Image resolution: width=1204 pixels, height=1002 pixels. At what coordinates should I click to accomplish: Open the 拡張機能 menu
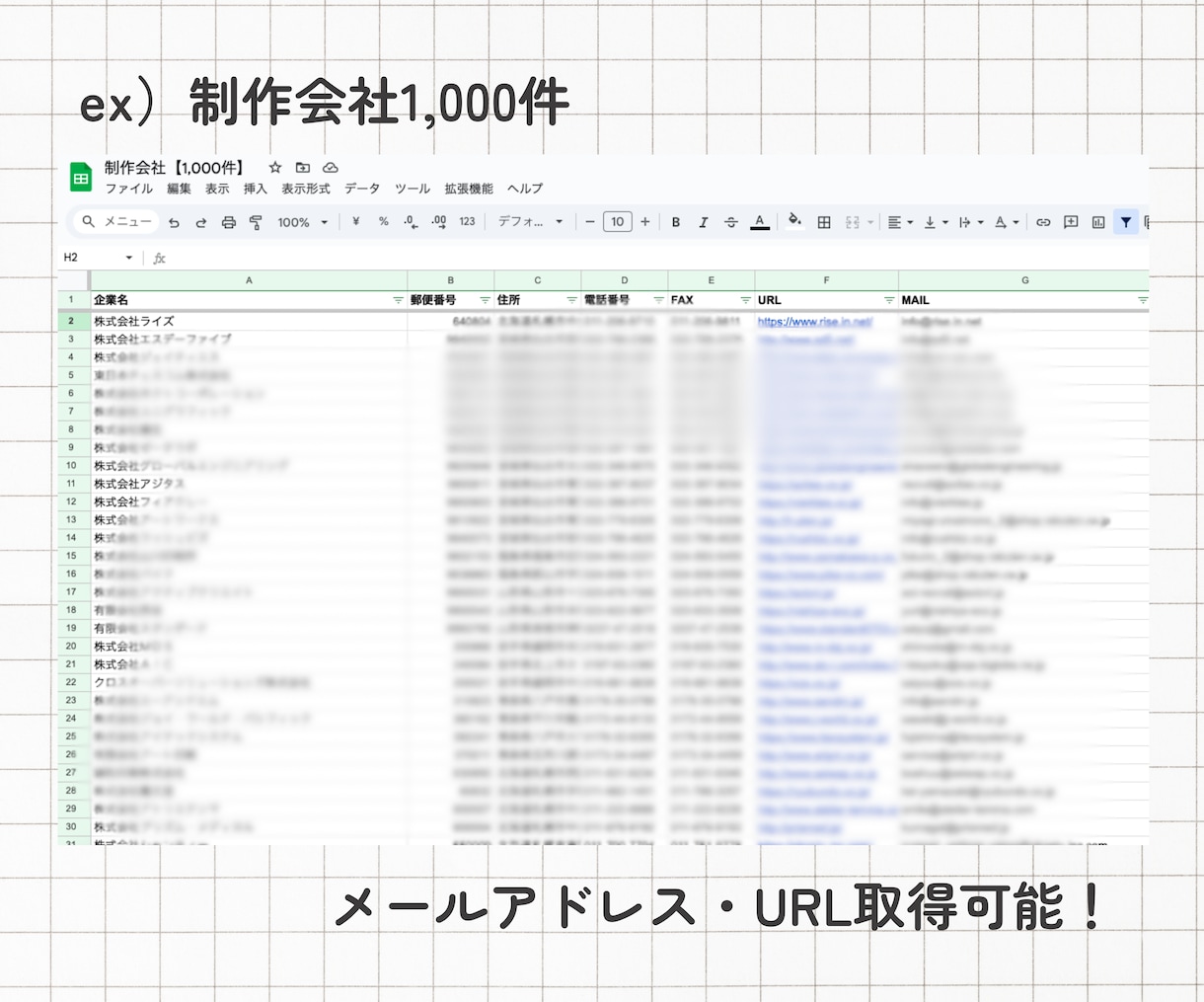click(469, 189)
